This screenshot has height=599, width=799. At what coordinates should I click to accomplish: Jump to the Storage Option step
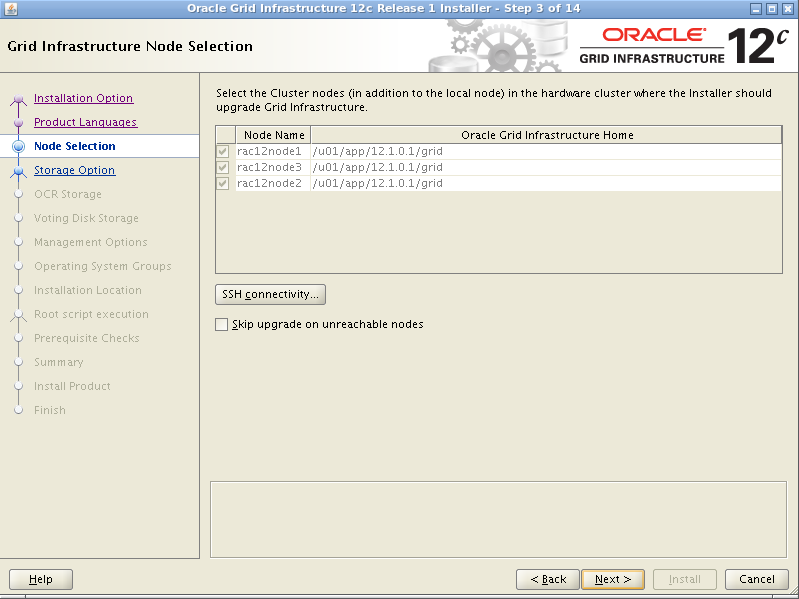74,171
